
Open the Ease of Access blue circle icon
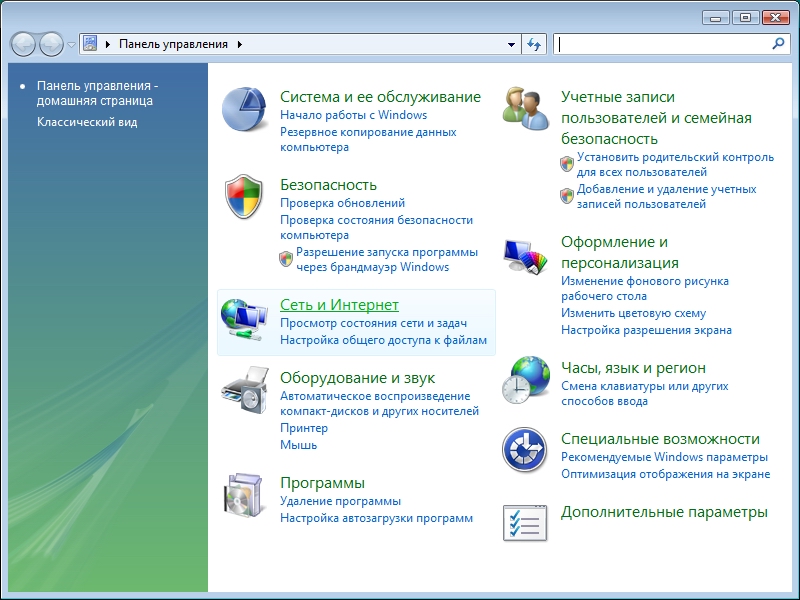pyautogui.click(x=525, y=450)
